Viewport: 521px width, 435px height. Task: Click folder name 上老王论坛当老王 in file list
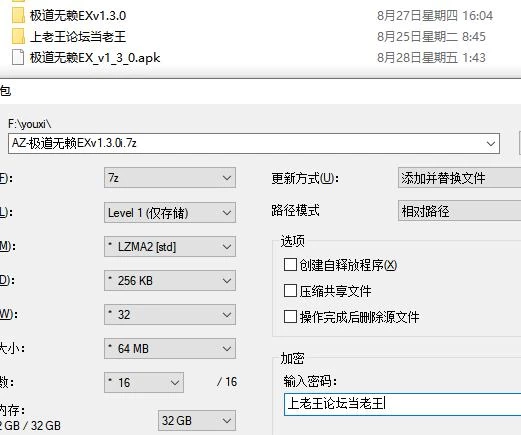pyautogui.click(x=78, y=37)
